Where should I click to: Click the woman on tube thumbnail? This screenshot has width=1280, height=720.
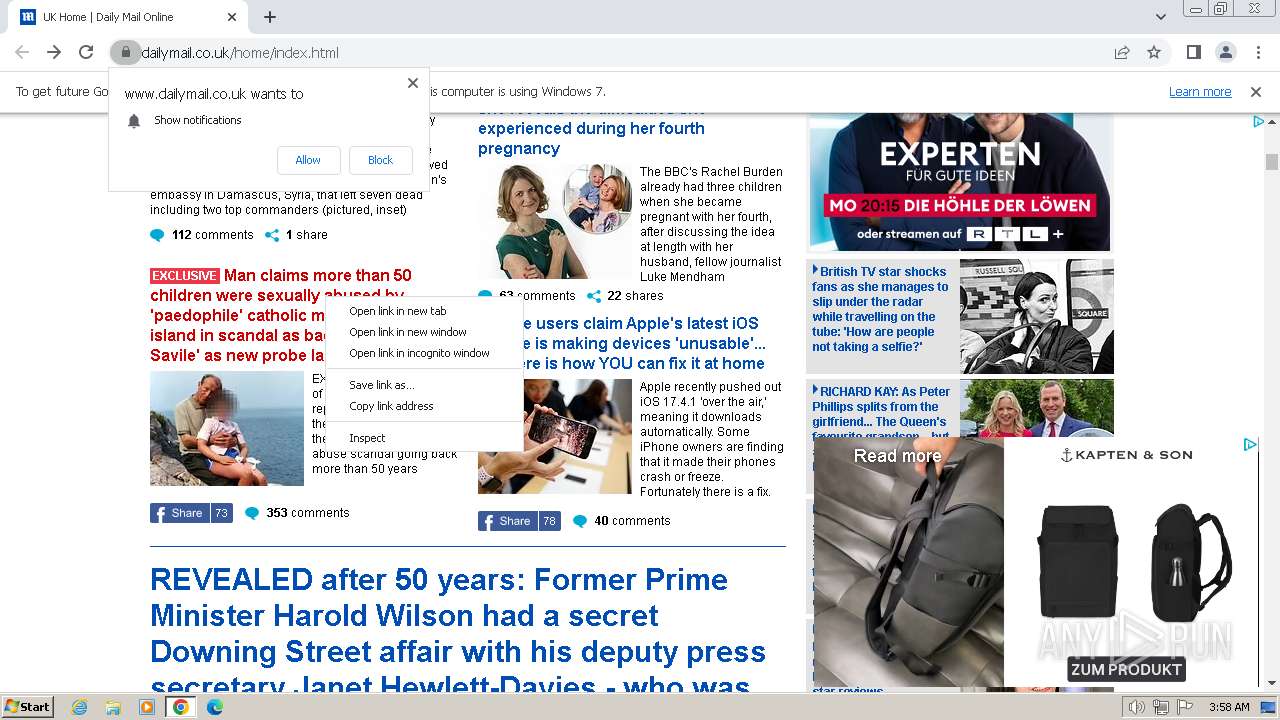tap(1037, 316)
